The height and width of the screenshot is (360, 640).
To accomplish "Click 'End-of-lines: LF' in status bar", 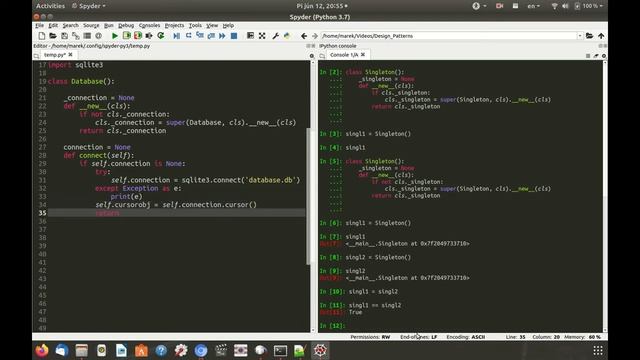I will pyautogui.click(x=418, y=337).
